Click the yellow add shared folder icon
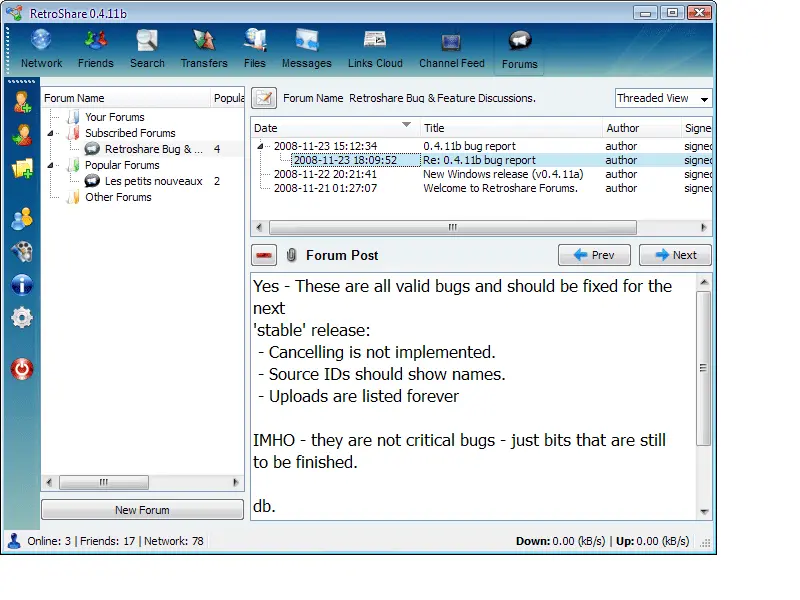 coord(21,168)
